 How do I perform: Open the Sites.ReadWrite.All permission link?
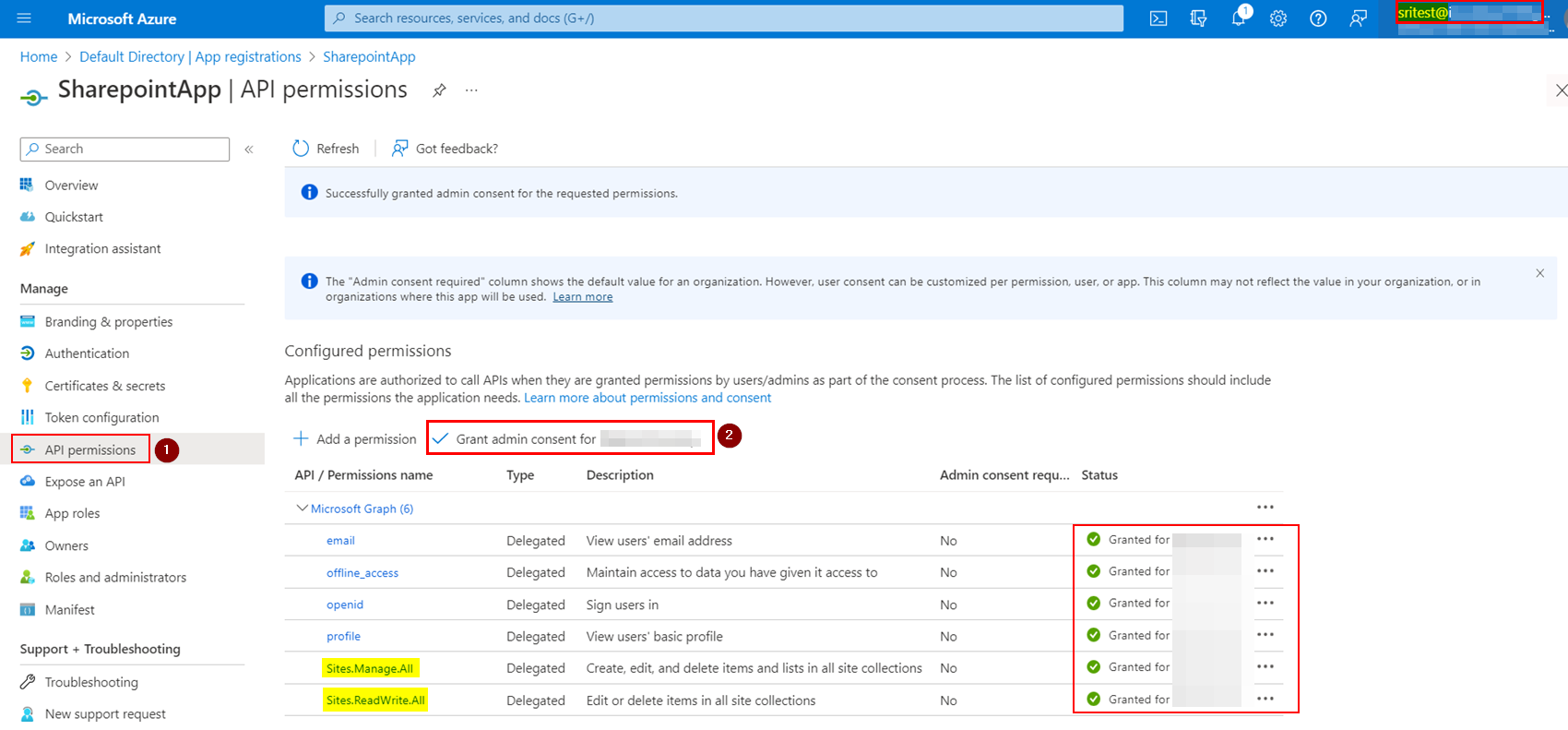[375, 700]
